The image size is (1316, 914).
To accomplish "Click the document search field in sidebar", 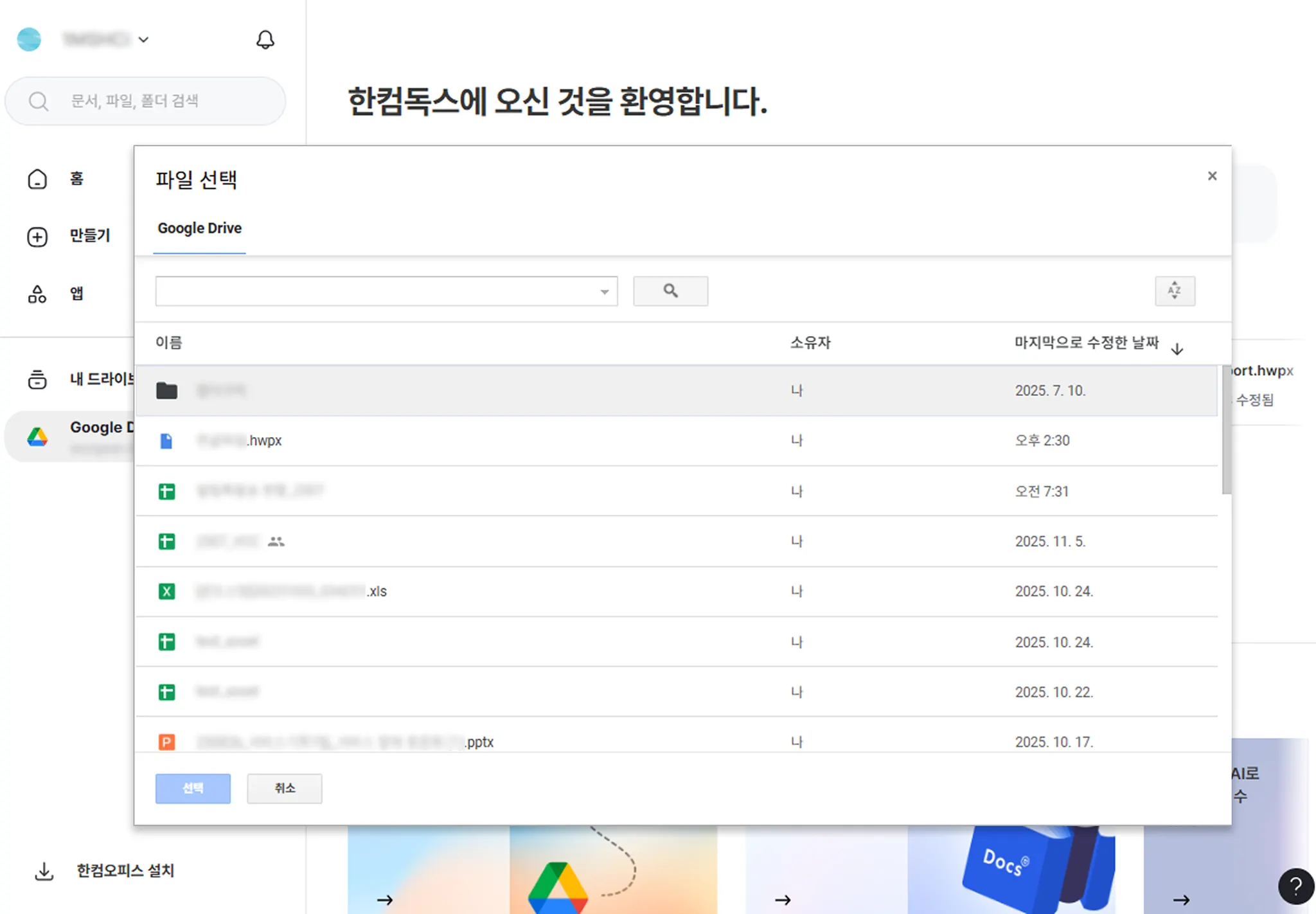I will 145,101.
